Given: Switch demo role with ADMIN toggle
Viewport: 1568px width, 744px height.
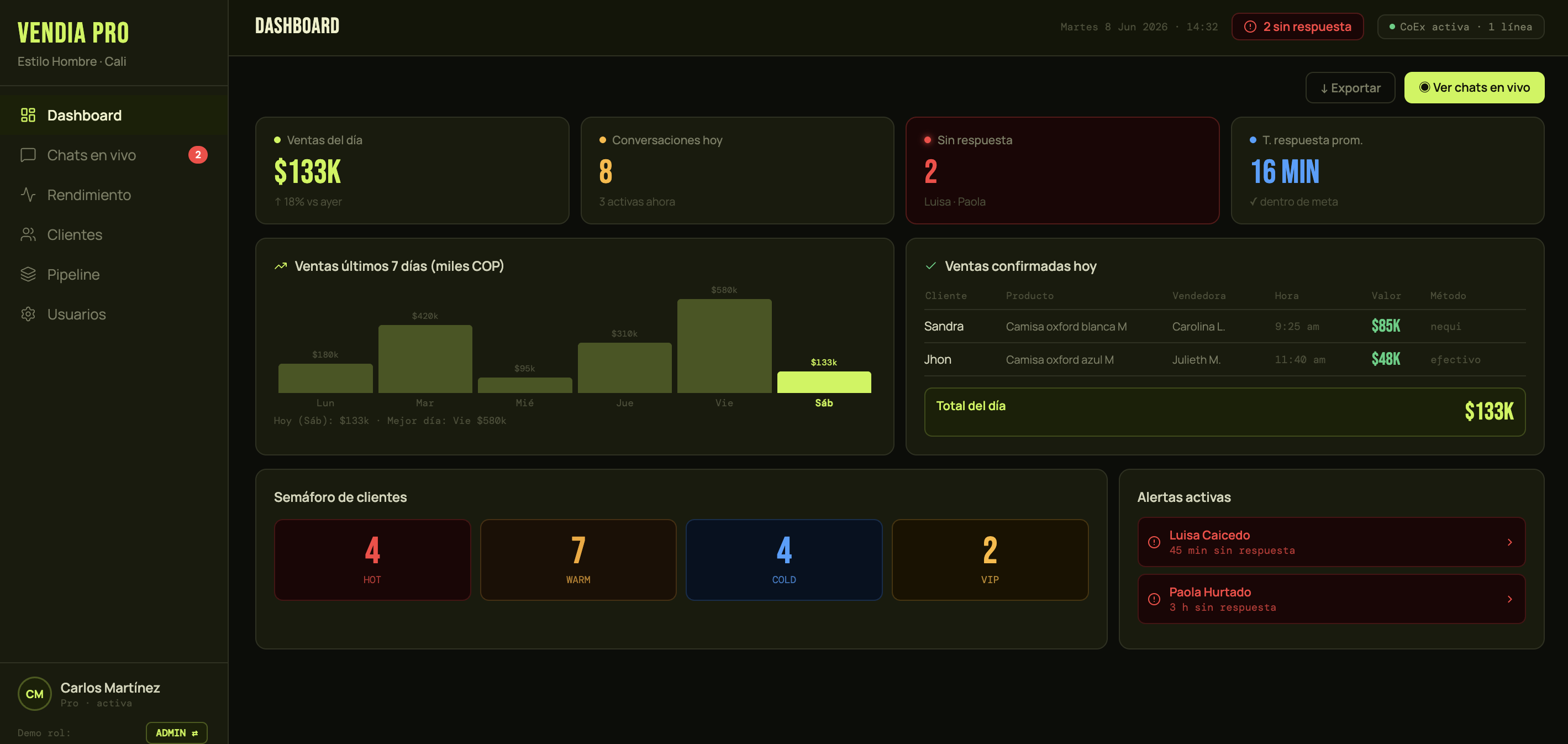Looking at the screenshot, I should pos(176,732).
